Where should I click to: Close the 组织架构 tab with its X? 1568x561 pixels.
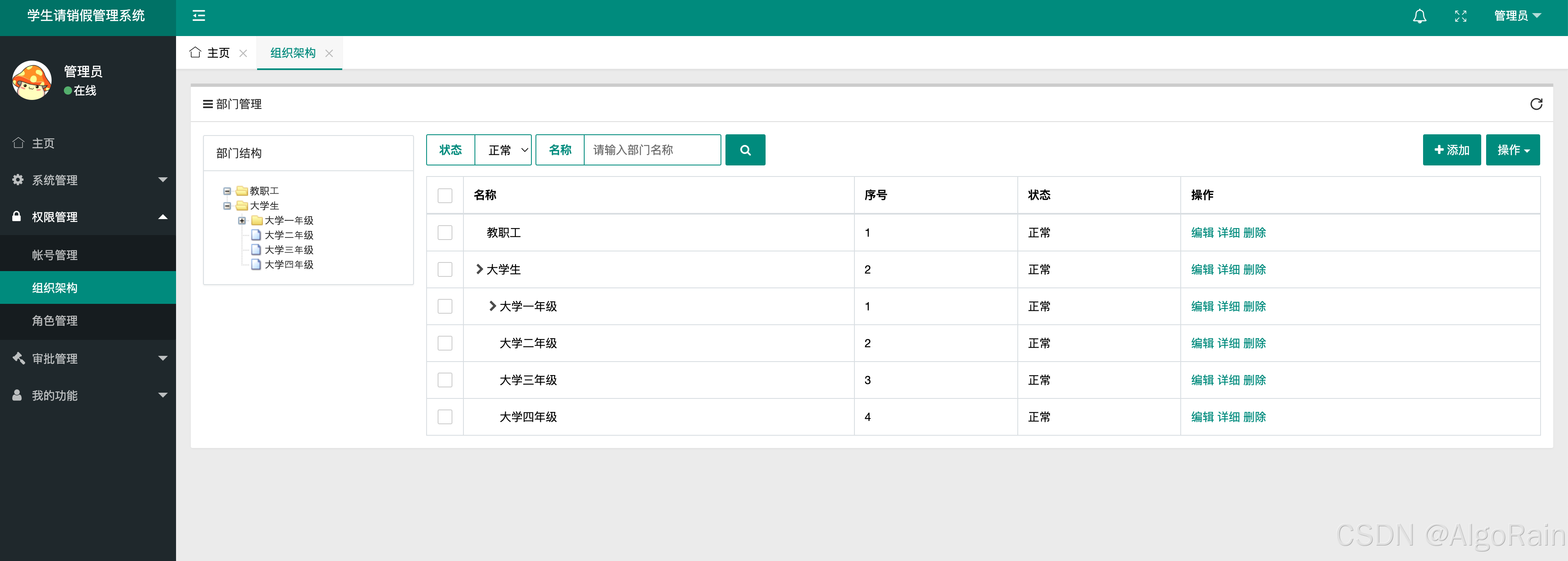[x=329, y=54]
